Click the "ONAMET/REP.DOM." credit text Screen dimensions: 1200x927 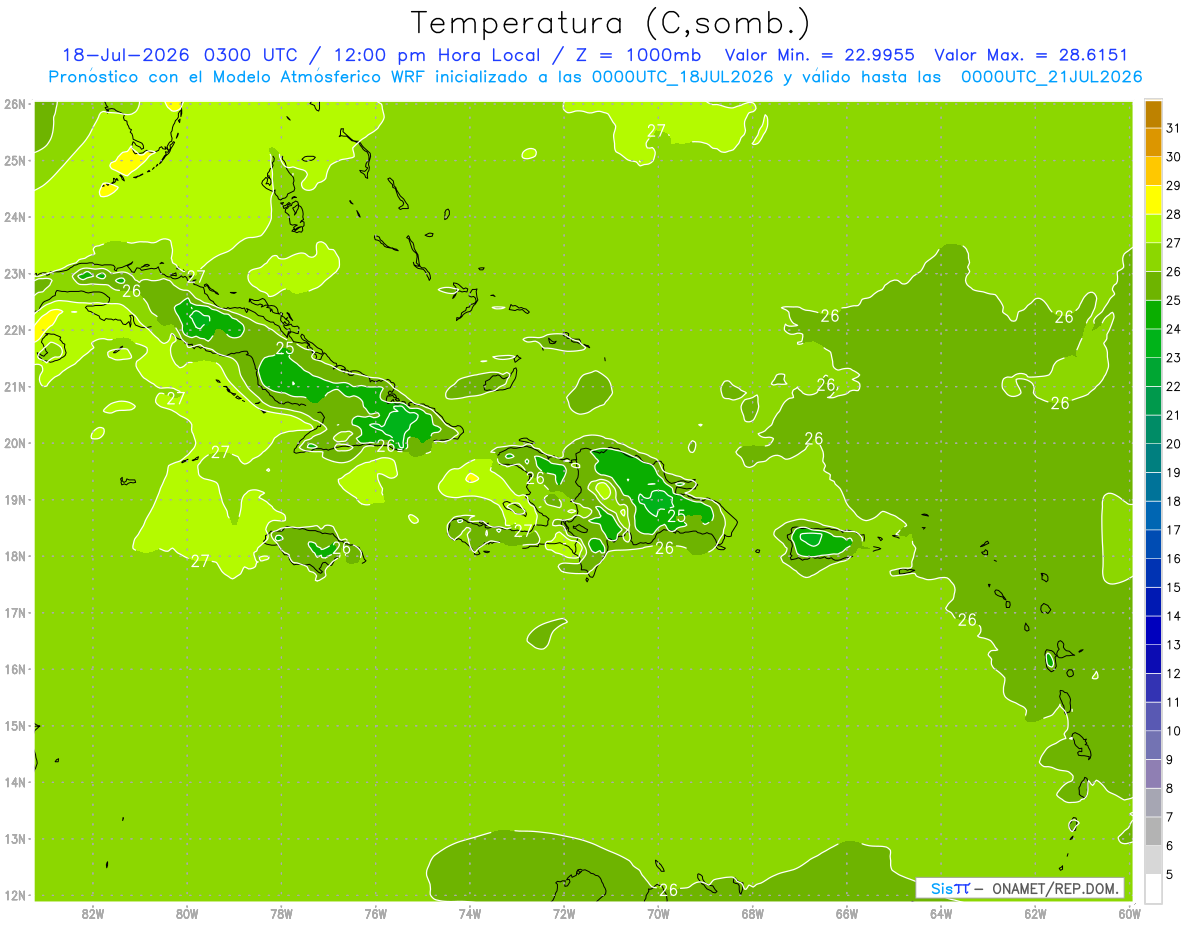(x=1055, y=888)
